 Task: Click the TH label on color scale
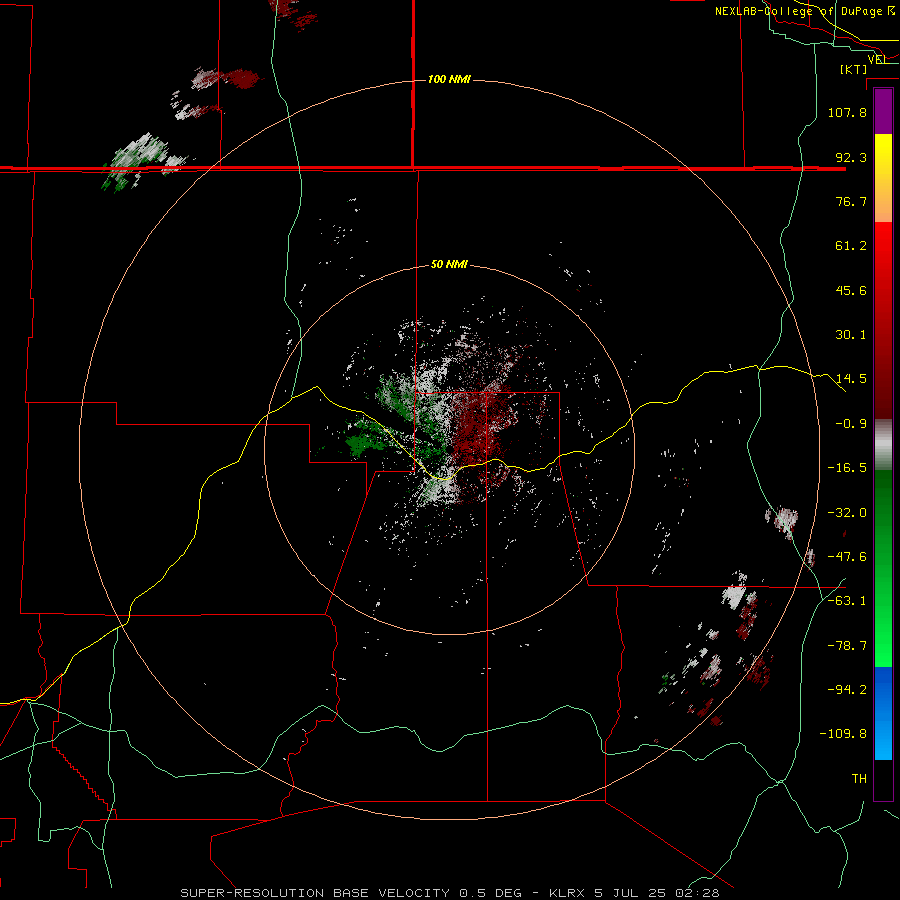(859, 779)
